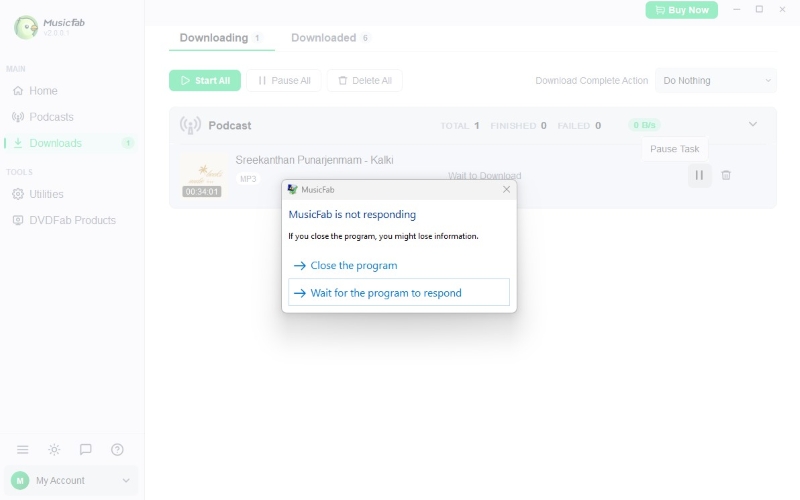This screenshot has height=500, width=800.
Task: Click the MusicFab dialog title icon
Action: coord(292,189)
